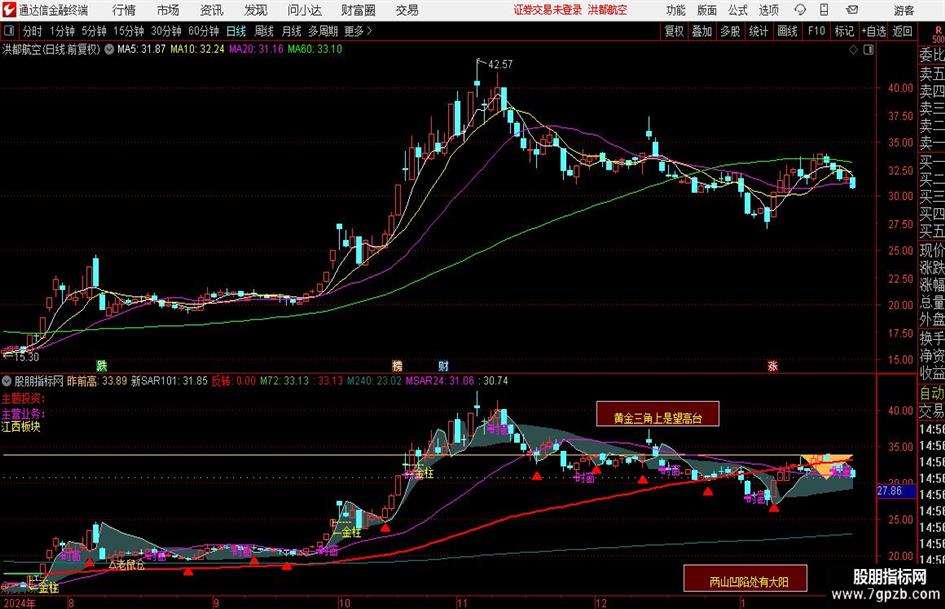The width and height of the screenshot is (945, 609).
Task: Open the 版面 menu
Action: coord(706,10)
